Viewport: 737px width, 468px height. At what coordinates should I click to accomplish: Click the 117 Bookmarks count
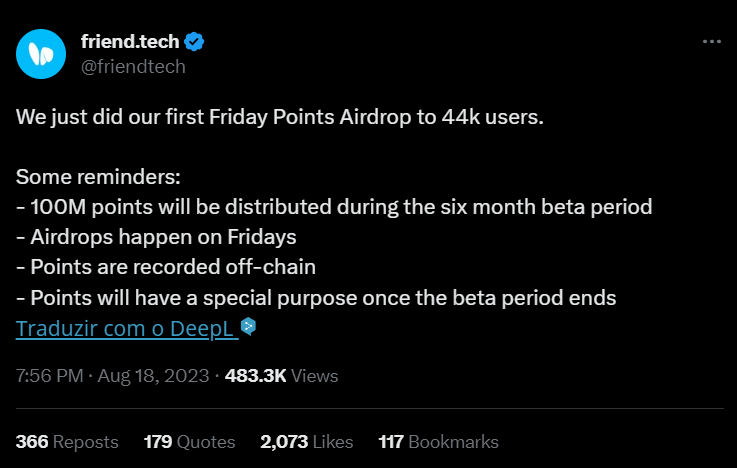point(439,442)
